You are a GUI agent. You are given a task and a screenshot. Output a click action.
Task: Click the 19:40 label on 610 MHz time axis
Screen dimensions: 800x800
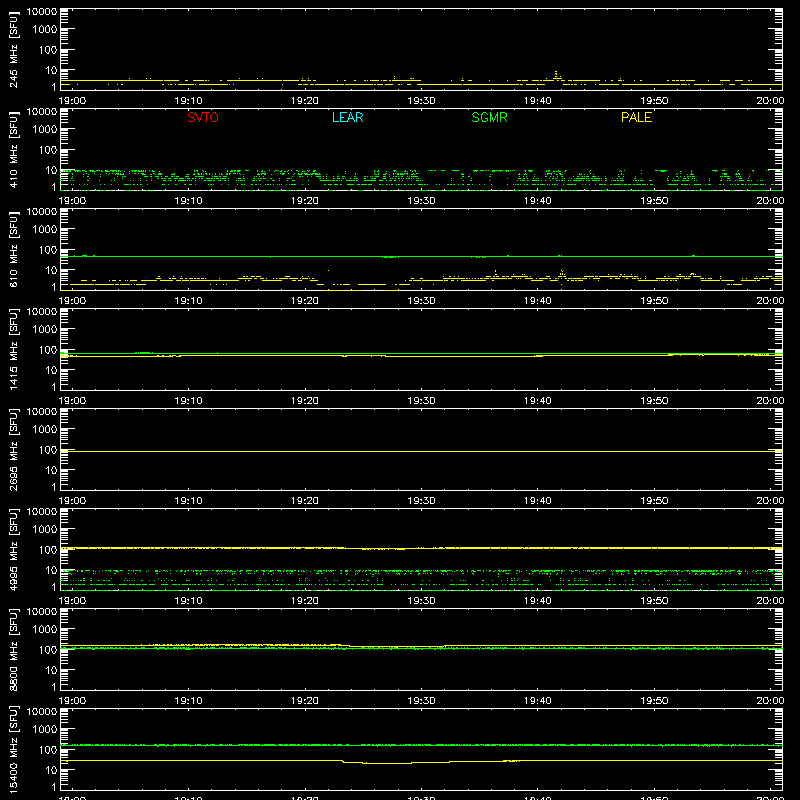(538, 301)
